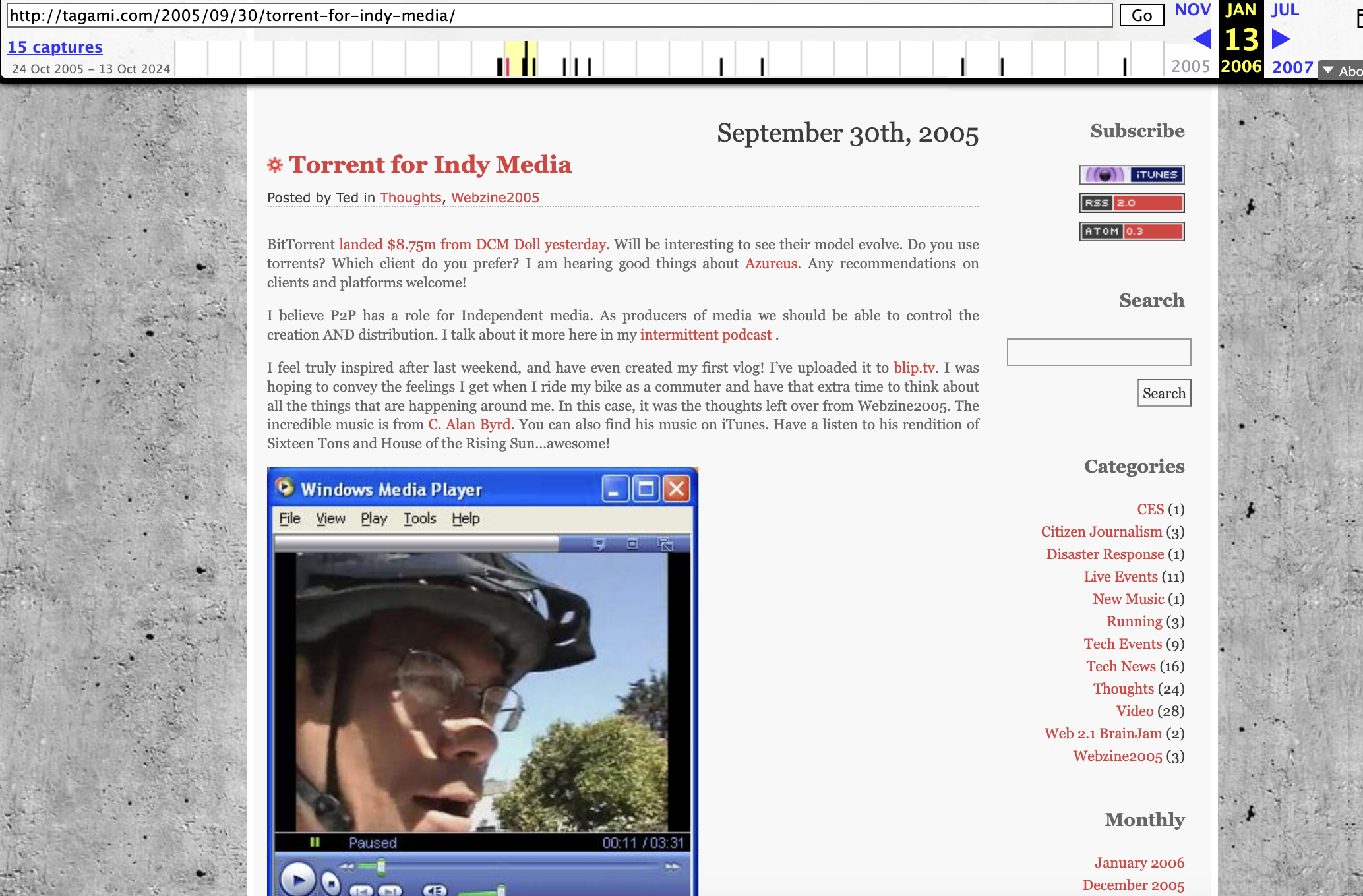Screen dimensions: 1363x896
Task: Go to next capture with right arrow
Action: pyautogui.click(x=1281, y=40)
